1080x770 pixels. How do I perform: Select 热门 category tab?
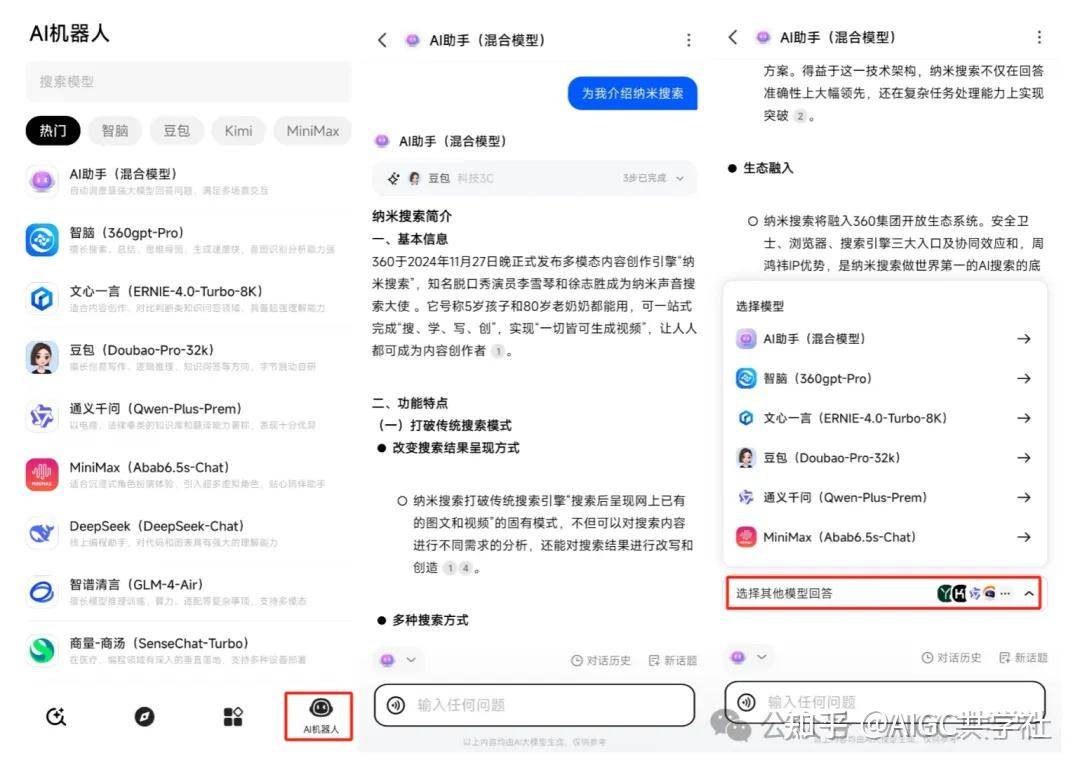pyautogui.click(x=53, y=131)
